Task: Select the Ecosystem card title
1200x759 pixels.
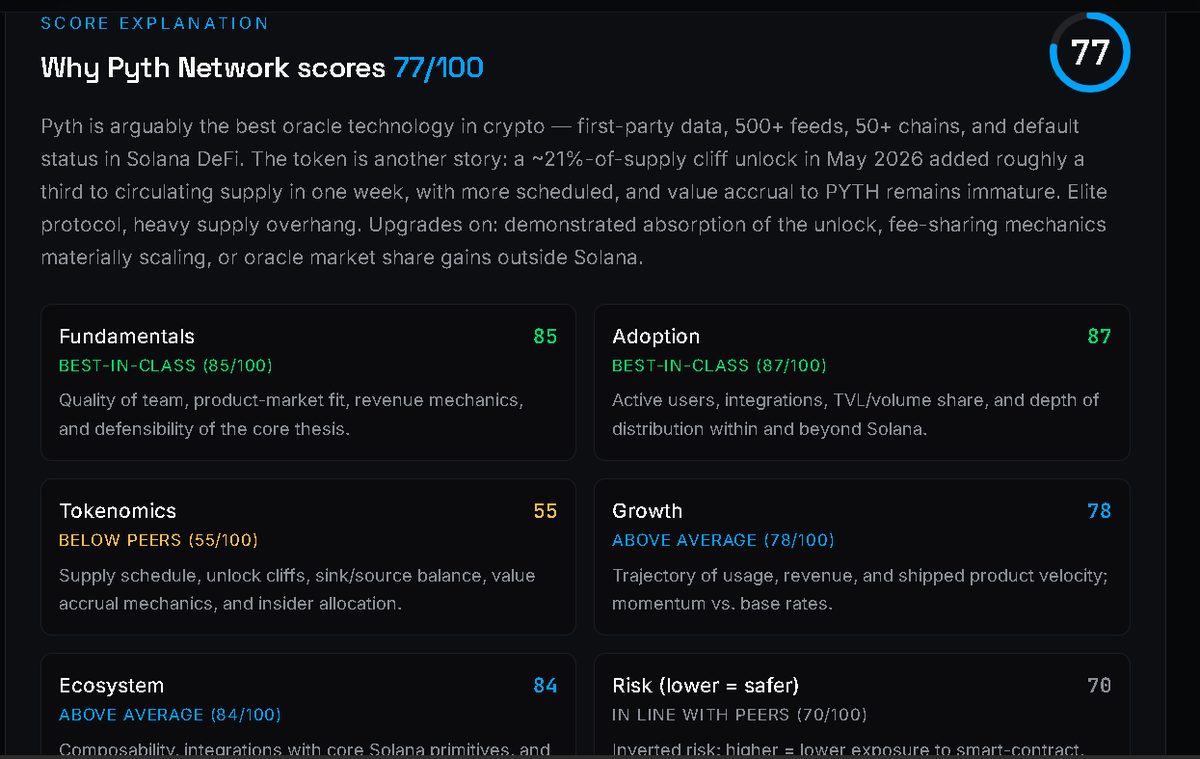Action: click(x=111, y=686)
